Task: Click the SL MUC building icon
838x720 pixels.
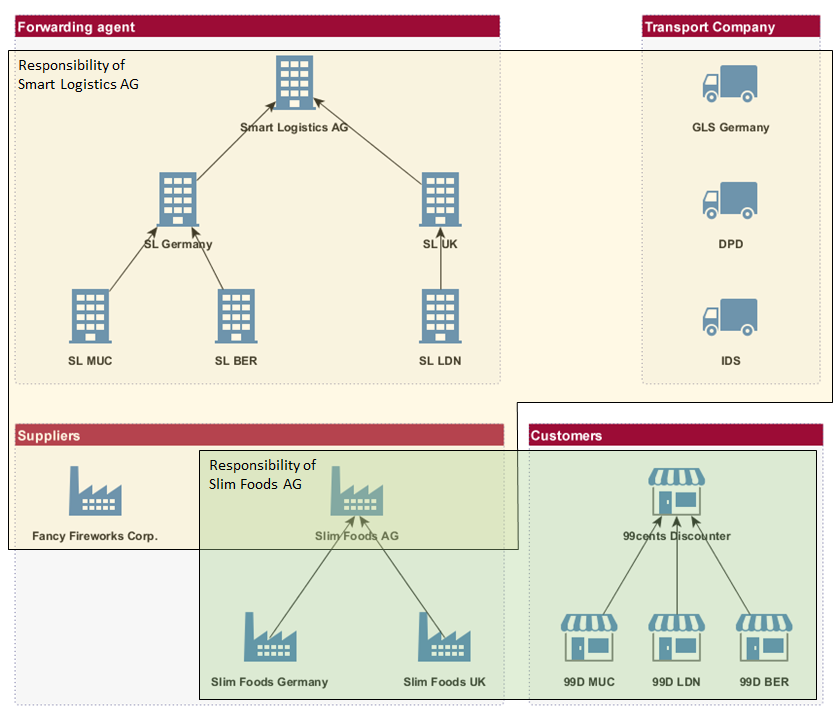Action: (90, 316)
